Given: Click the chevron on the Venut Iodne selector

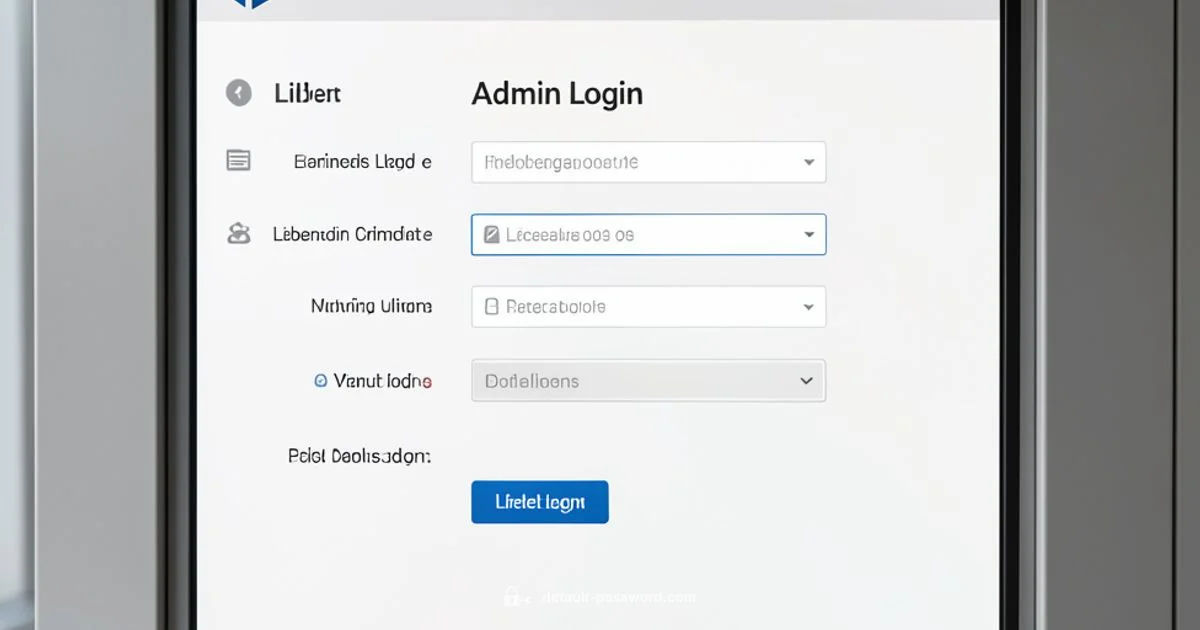Looking at the screenshot, I should [805, 381].
